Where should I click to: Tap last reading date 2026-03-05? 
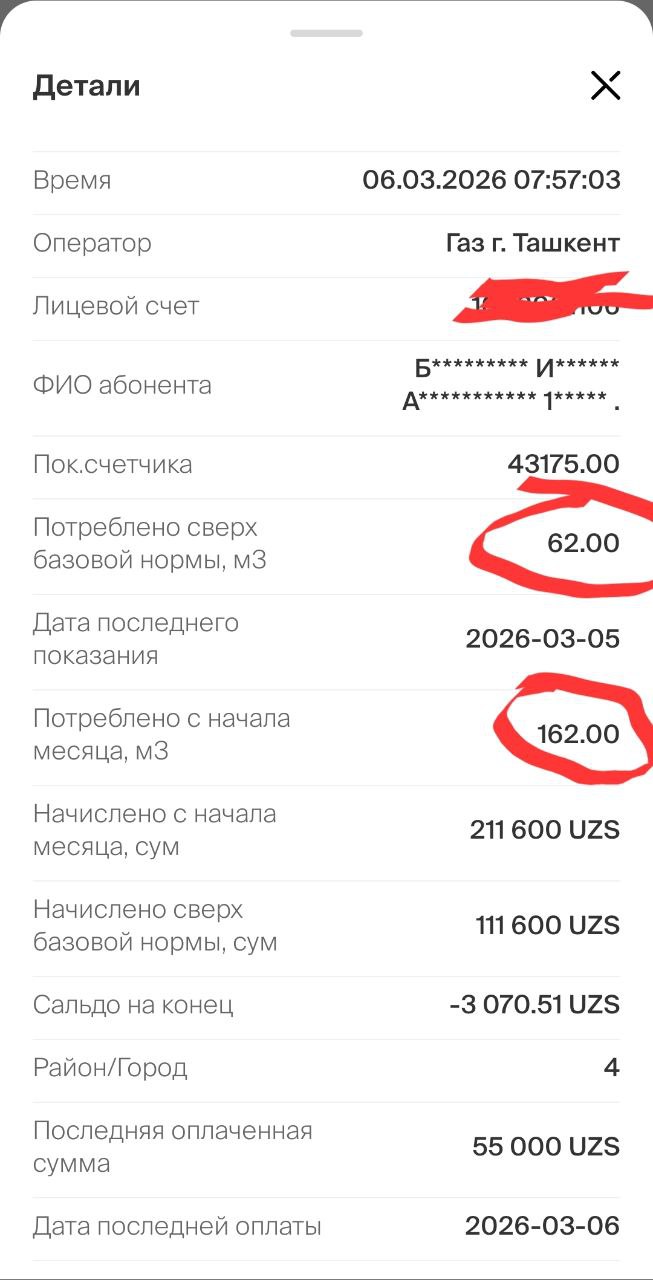click(x=542, y=639)
